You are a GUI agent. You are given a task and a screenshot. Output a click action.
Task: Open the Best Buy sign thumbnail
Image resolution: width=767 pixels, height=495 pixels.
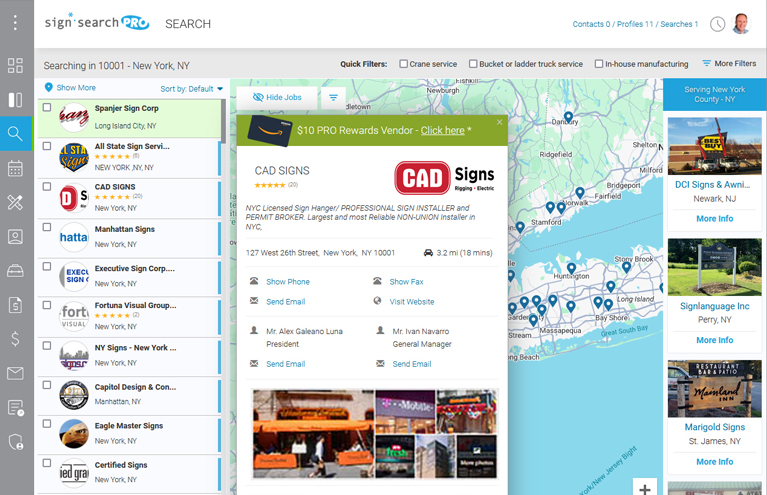tap(714, 146)
